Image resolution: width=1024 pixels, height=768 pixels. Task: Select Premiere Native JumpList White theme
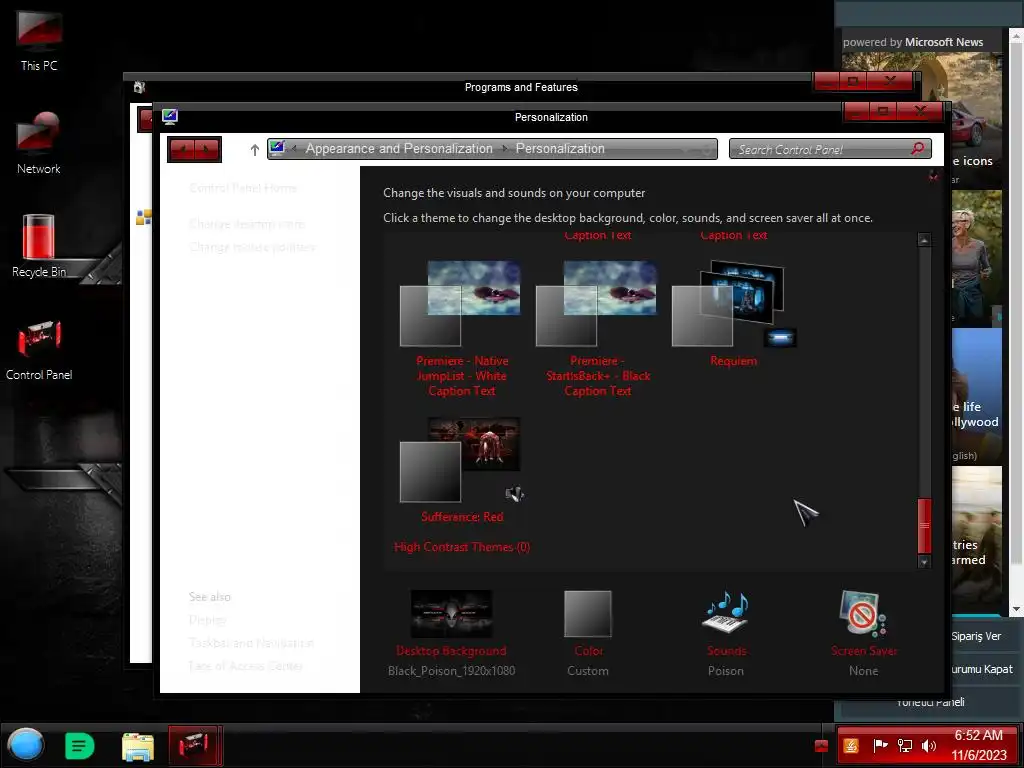[462, 328]
